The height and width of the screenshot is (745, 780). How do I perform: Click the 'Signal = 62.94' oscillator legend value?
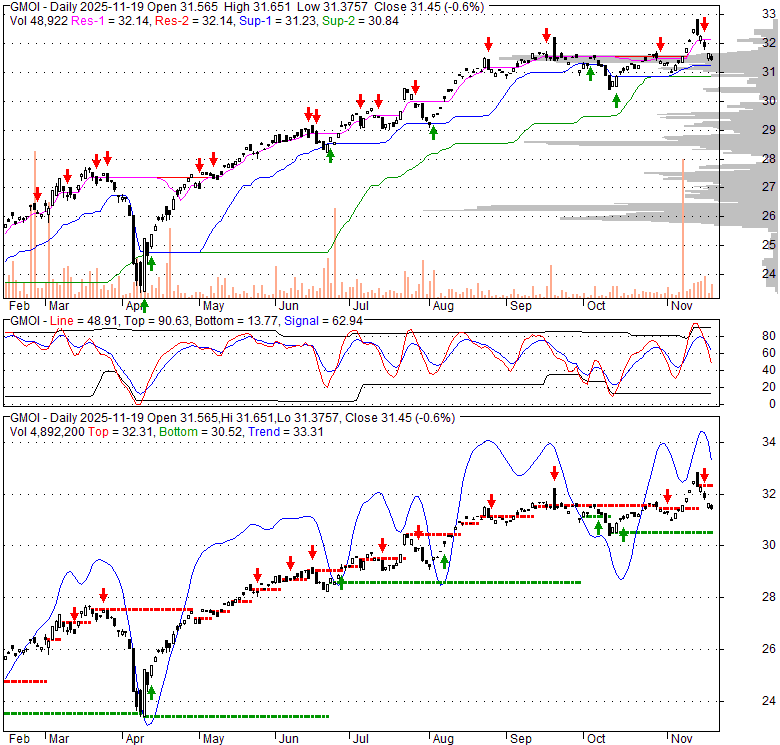click(x=323, y=321)
